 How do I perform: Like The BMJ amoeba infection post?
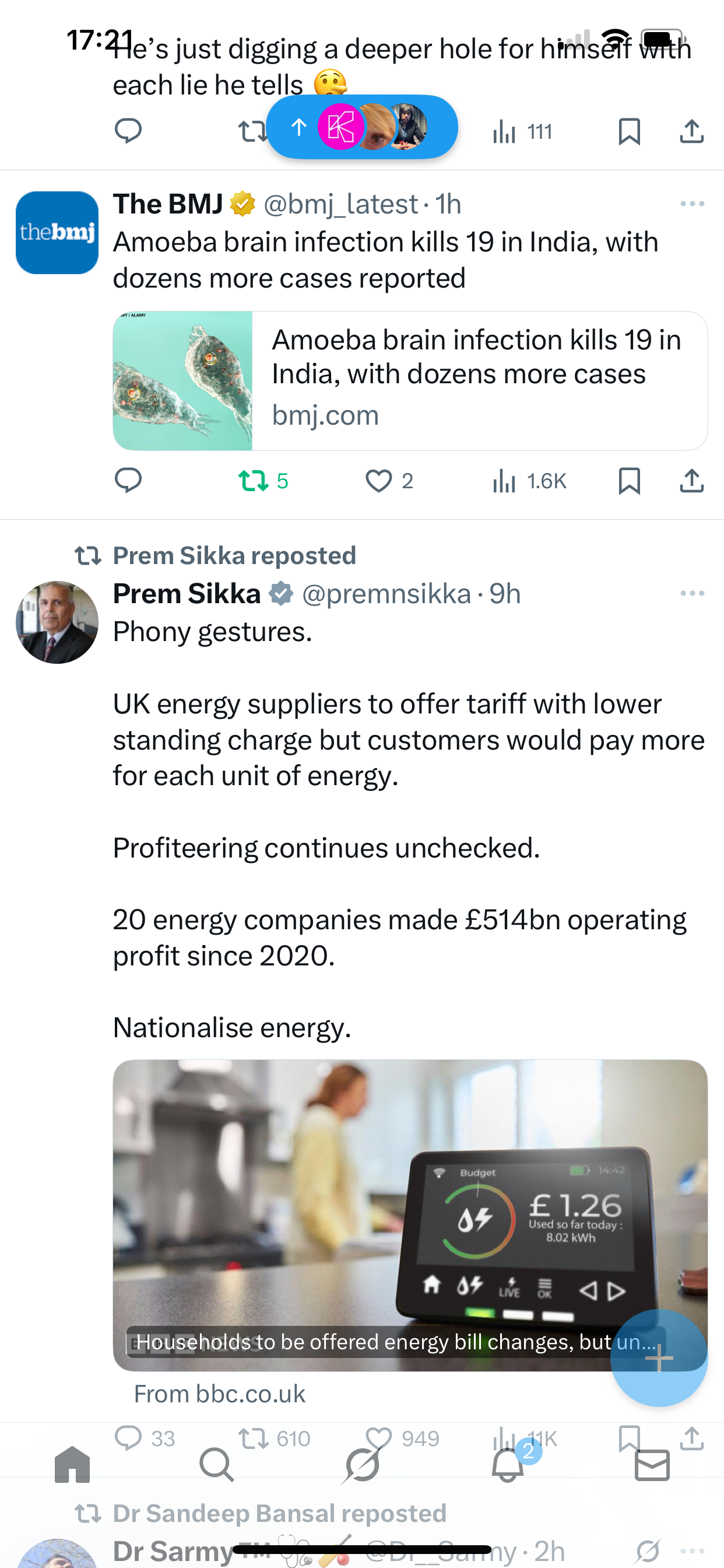point(378,481)
